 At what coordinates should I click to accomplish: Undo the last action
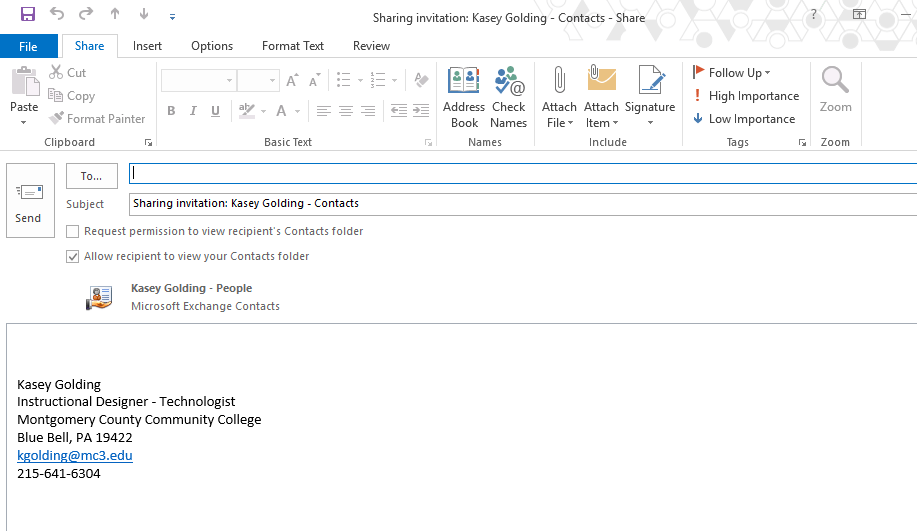coord(57,13)
